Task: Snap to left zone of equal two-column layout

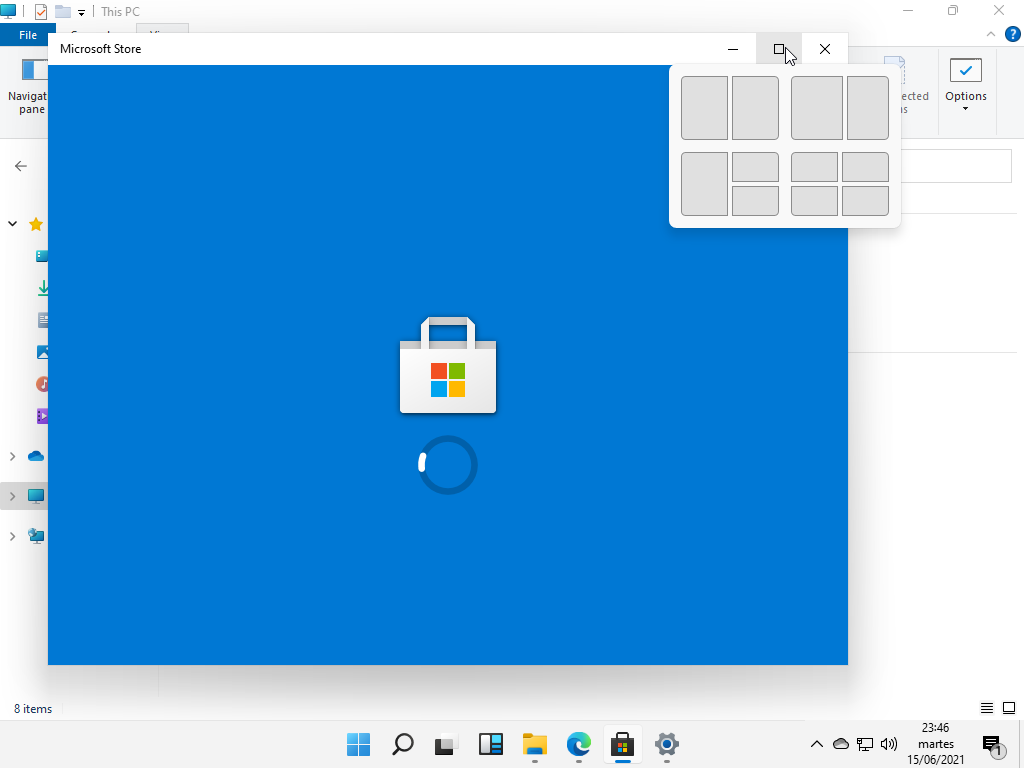Action: click(704, 108)
